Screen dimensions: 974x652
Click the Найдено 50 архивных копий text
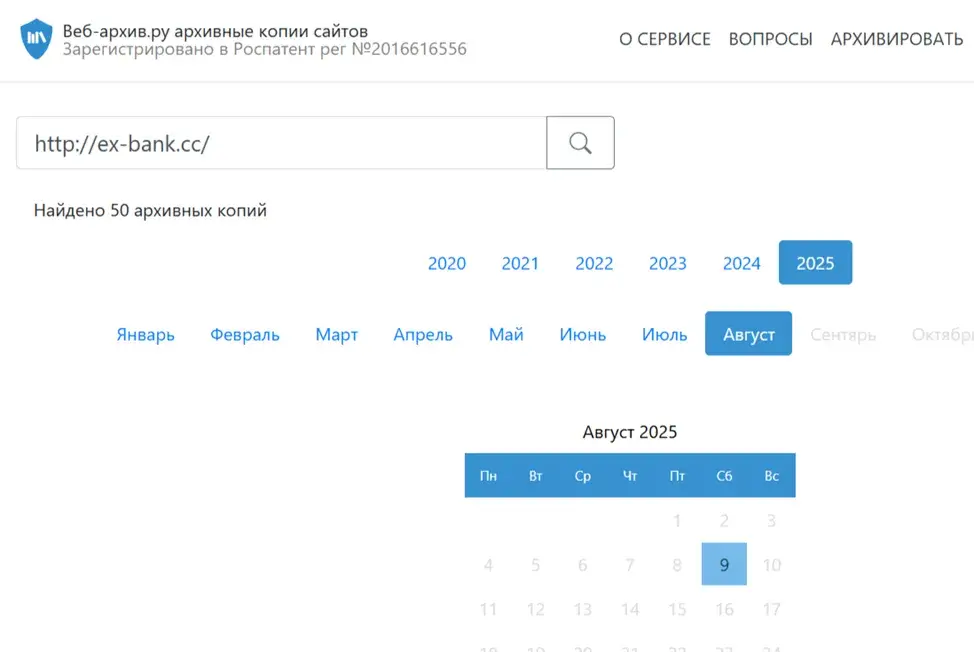pos(150,210)
